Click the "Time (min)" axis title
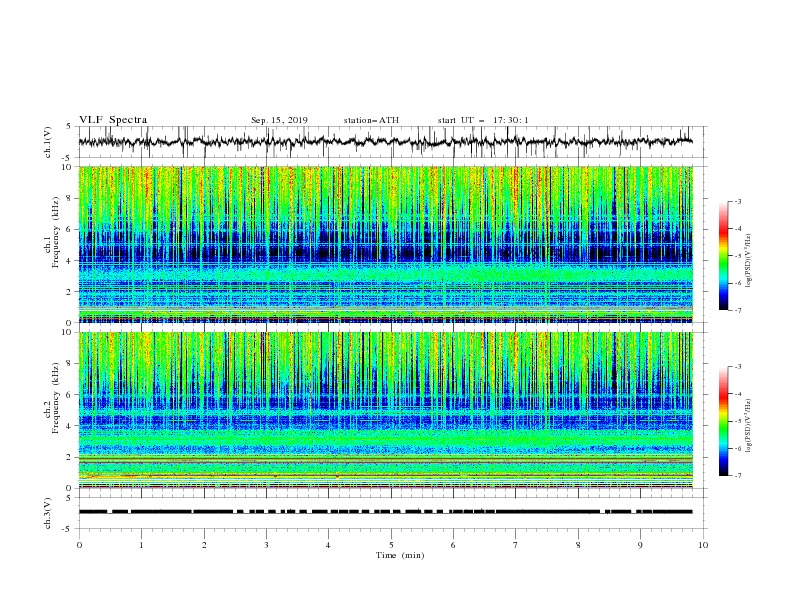The width and height of the screenshot is (792, 612). click(x=400, y=555)
